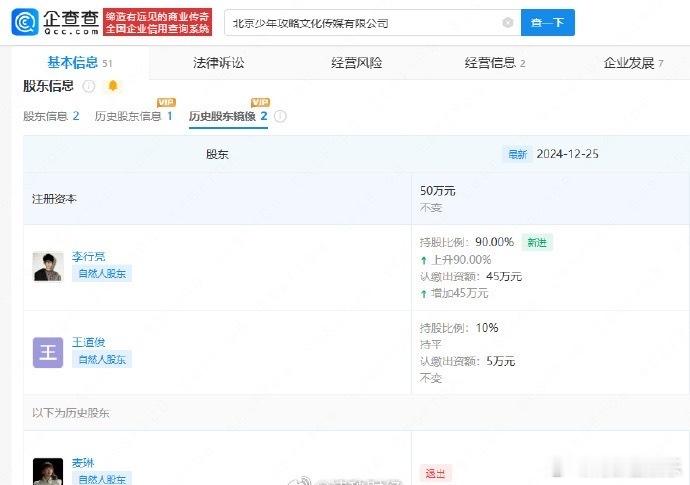Click the 查一下 search button
This screenshot has width=690, height=485.
(x=547, y=22)
